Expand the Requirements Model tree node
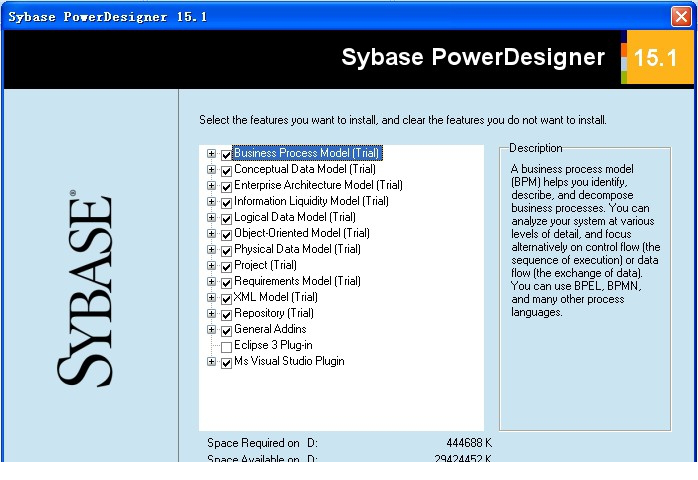This screenshot has width=698, height=480. tap(211, 282)
